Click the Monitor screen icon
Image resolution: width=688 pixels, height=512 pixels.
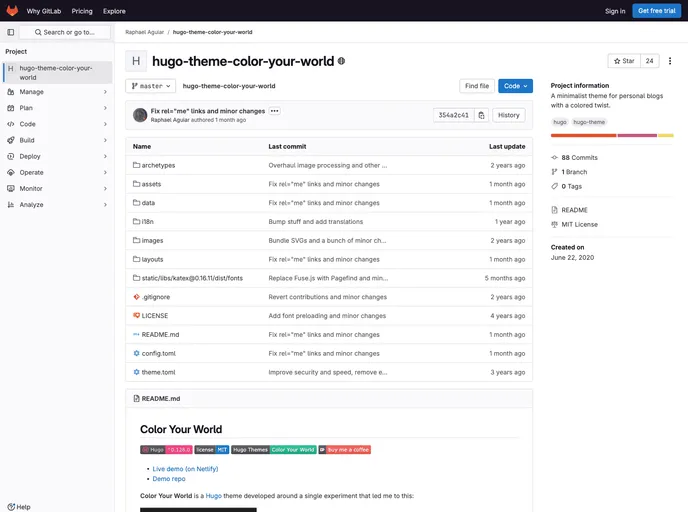(11, 188)
